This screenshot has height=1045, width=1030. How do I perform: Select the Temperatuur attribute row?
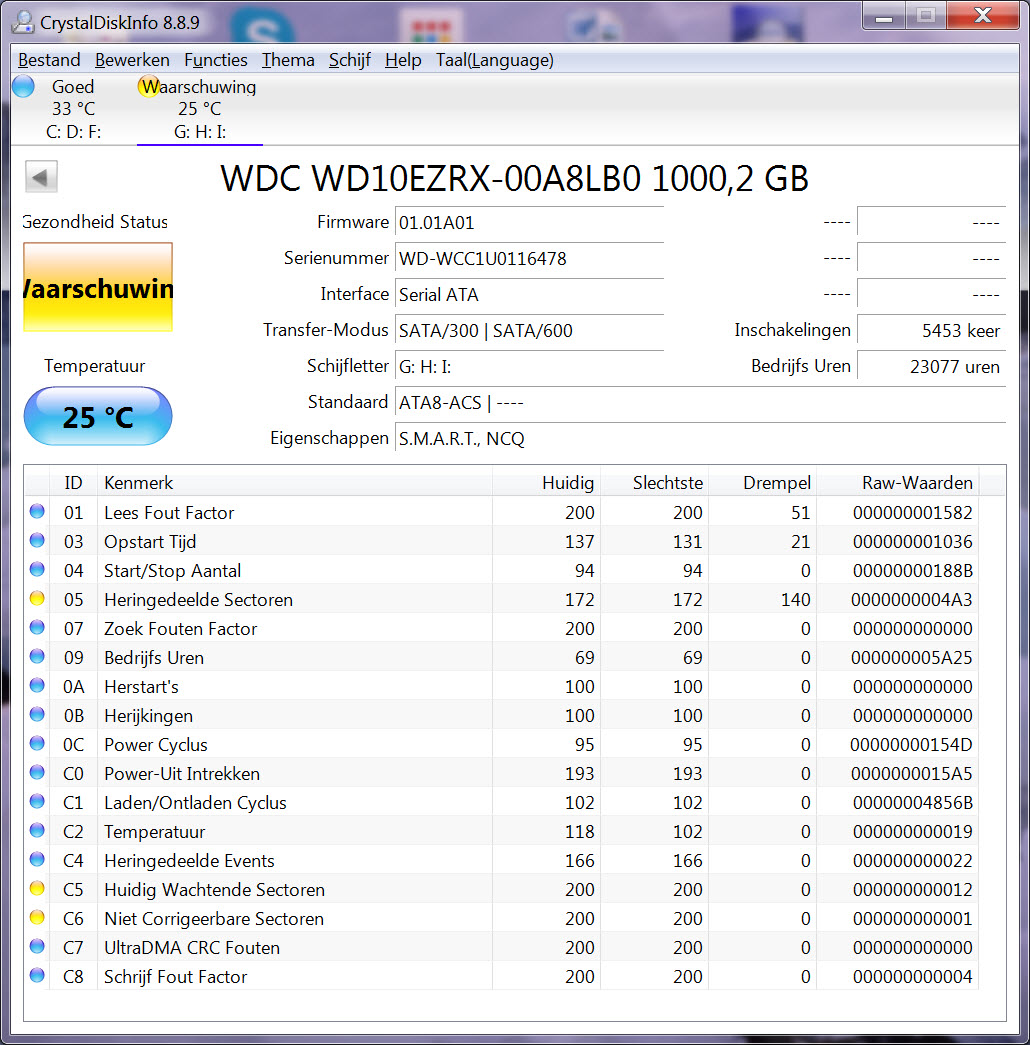[x=154, y=832]
